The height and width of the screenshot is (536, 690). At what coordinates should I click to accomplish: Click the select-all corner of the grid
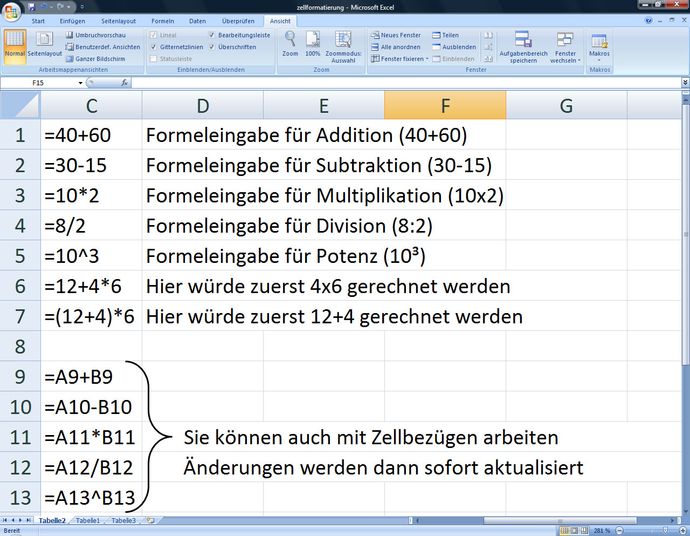pyautogui.click(x=20, y=105)
